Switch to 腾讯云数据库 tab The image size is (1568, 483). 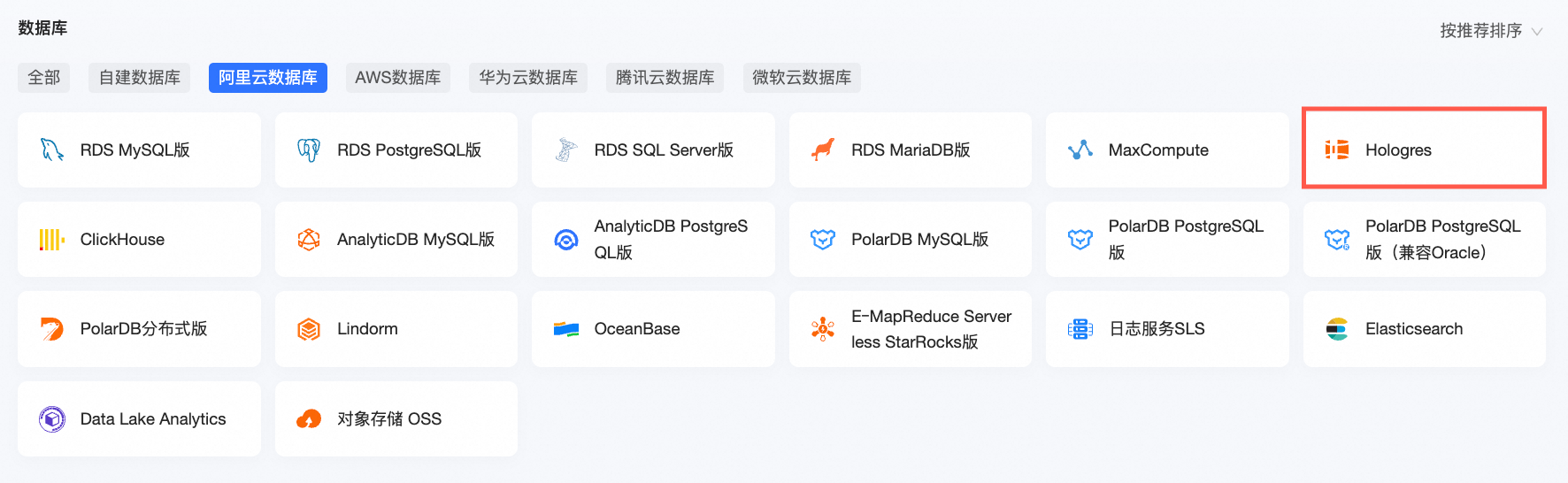pos(665,78)
